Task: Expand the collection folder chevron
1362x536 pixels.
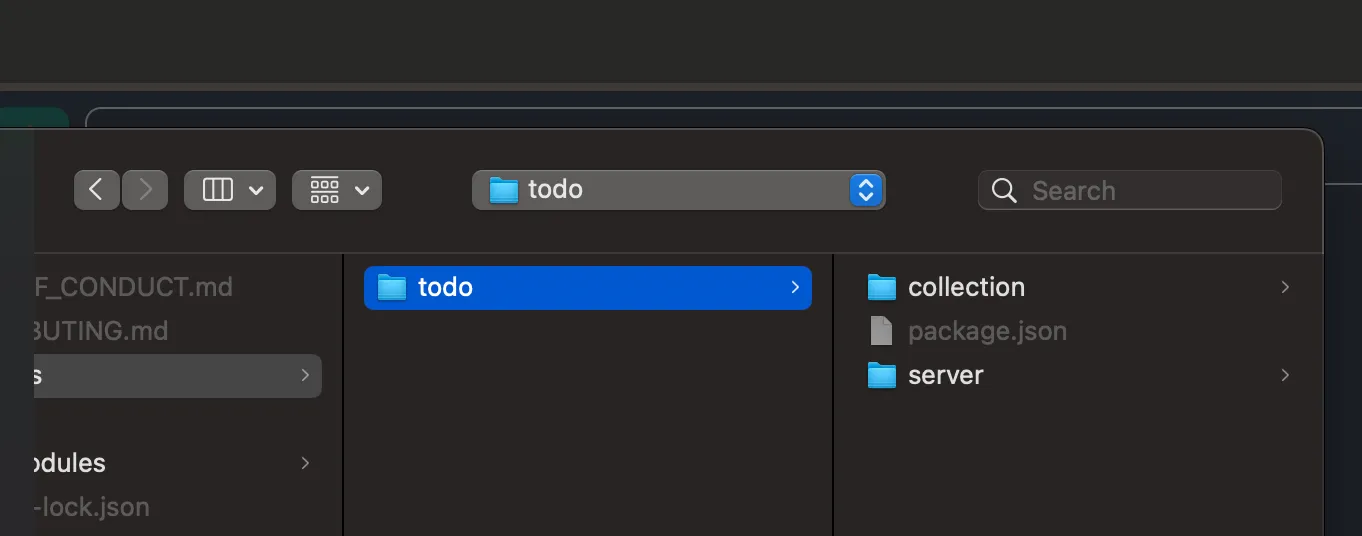Action: pos(1285,288)
